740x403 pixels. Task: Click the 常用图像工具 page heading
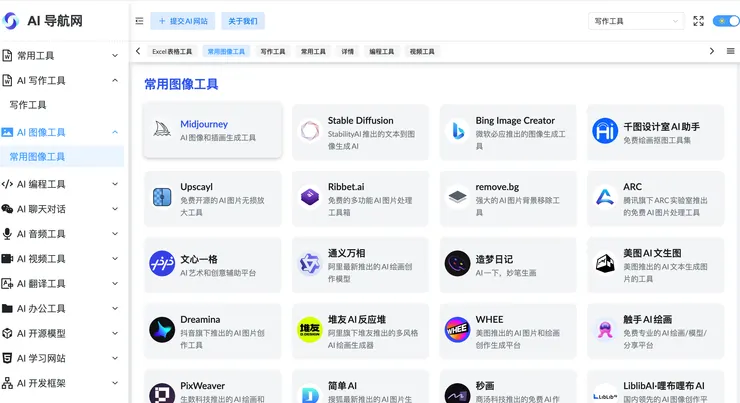tap(181, 84)
